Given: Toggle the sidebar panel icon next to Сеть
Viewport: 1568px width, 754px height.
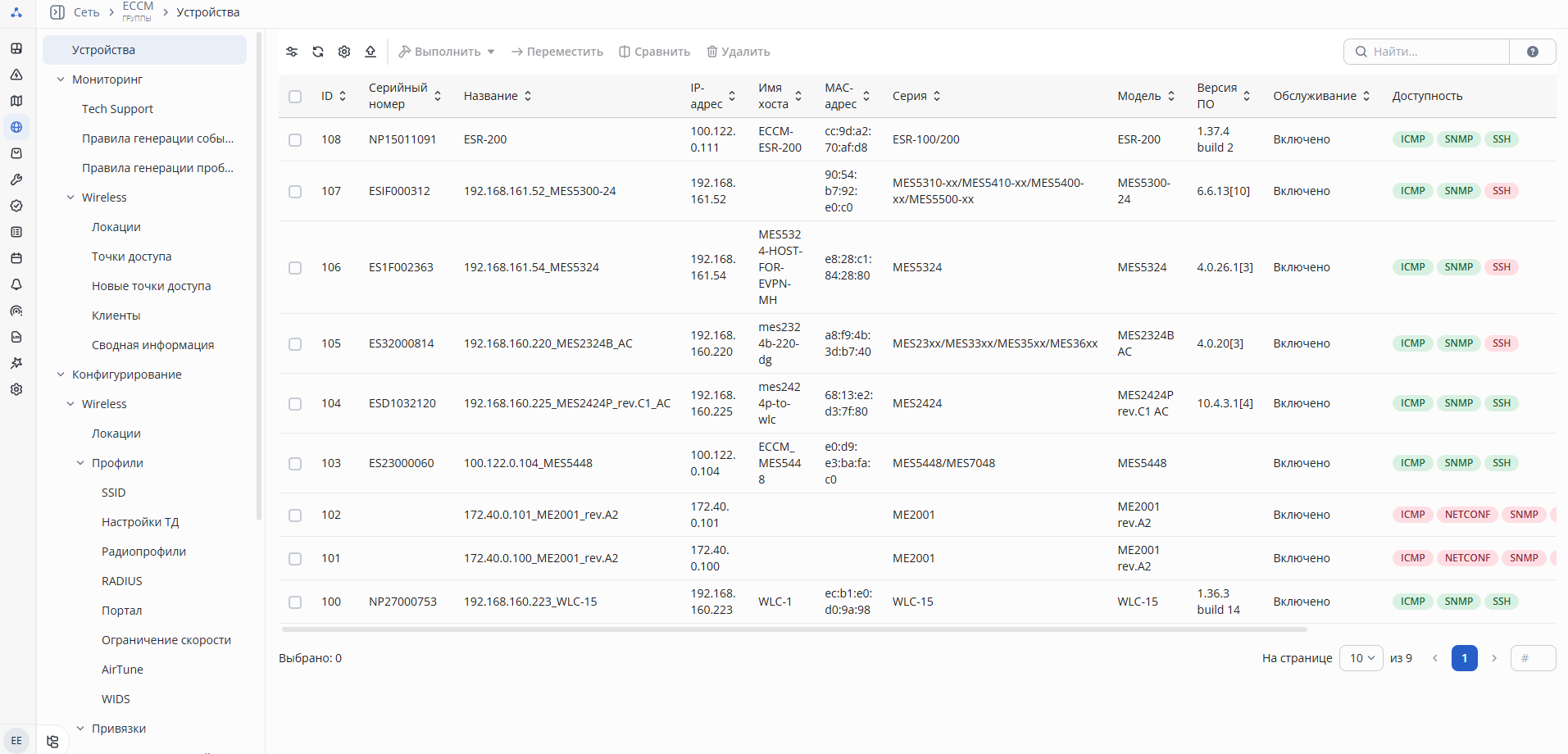Looking at the screenshot, I should point(57,12).
